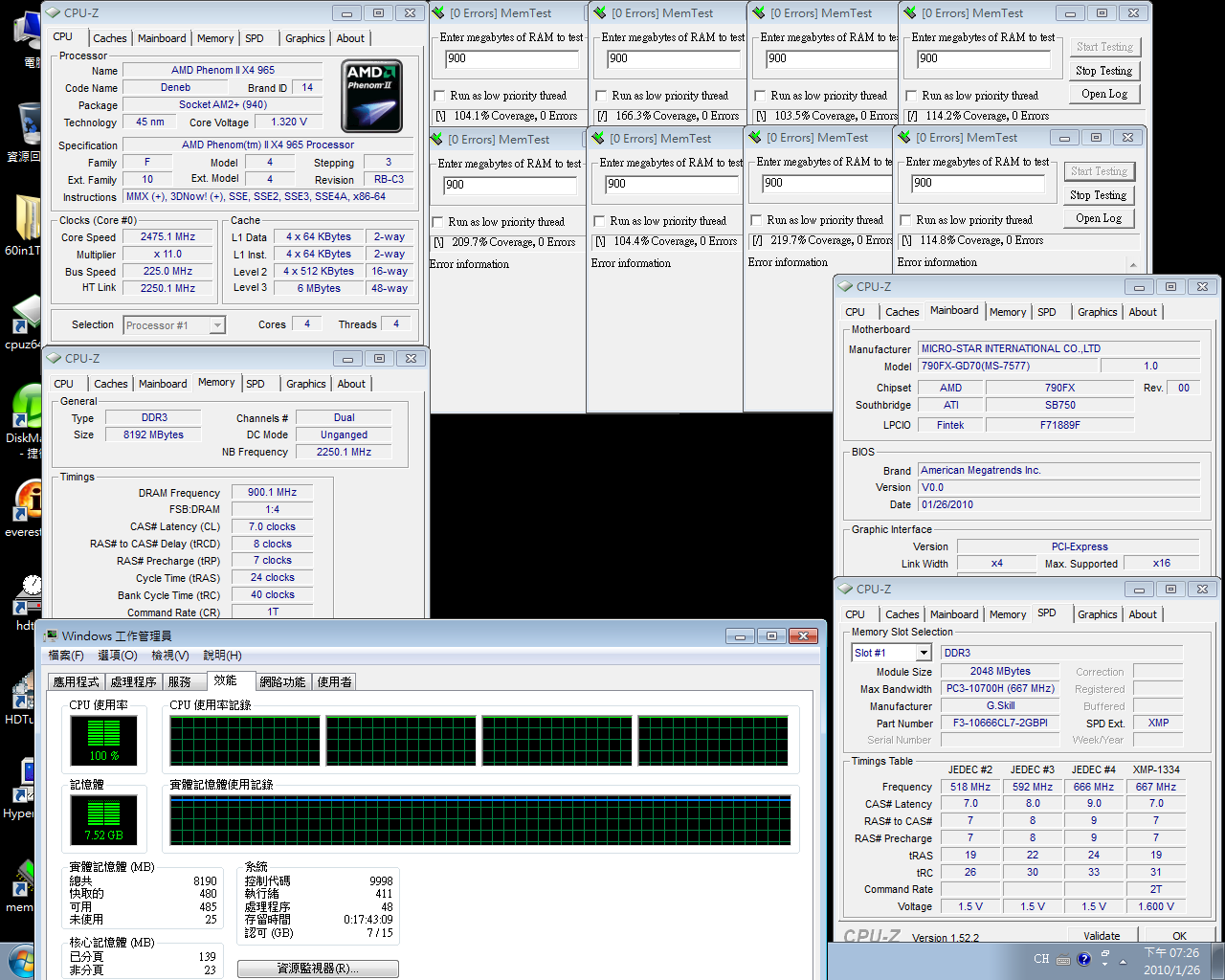Switch to Caches tab in CPU-Z Phenom II window

tap(110, 38)
